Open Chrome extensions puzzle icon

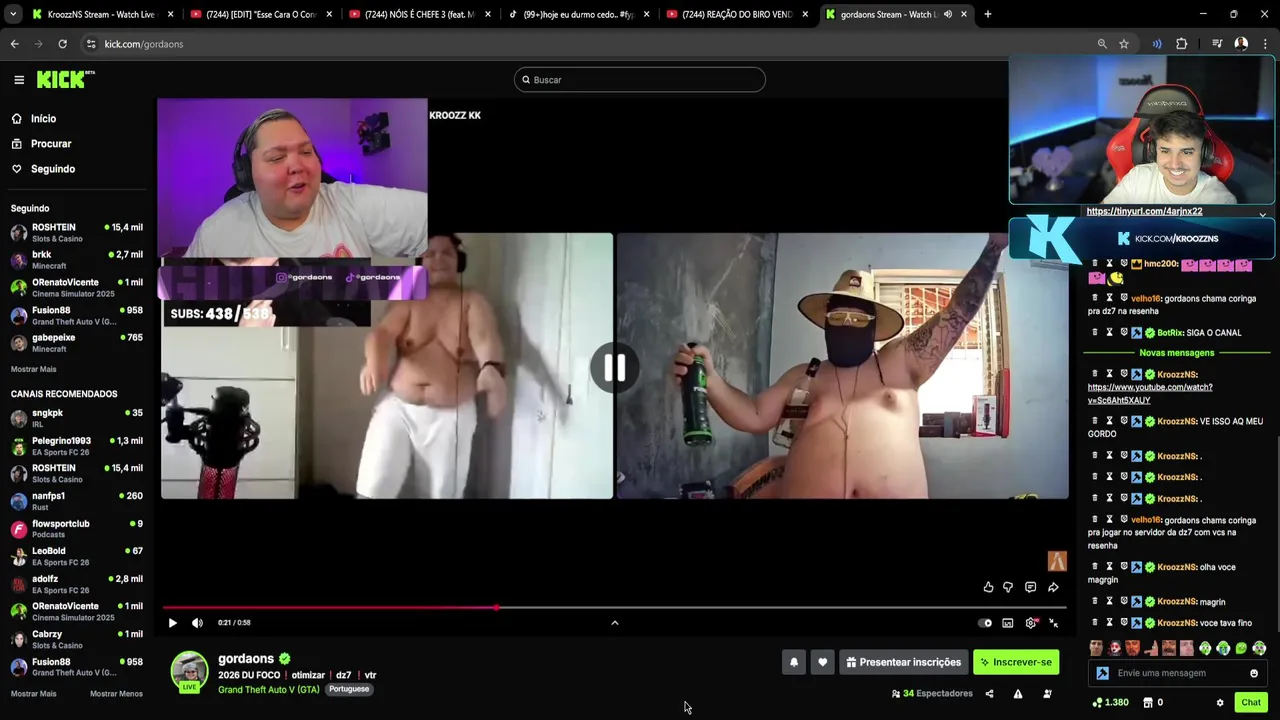1181,44
